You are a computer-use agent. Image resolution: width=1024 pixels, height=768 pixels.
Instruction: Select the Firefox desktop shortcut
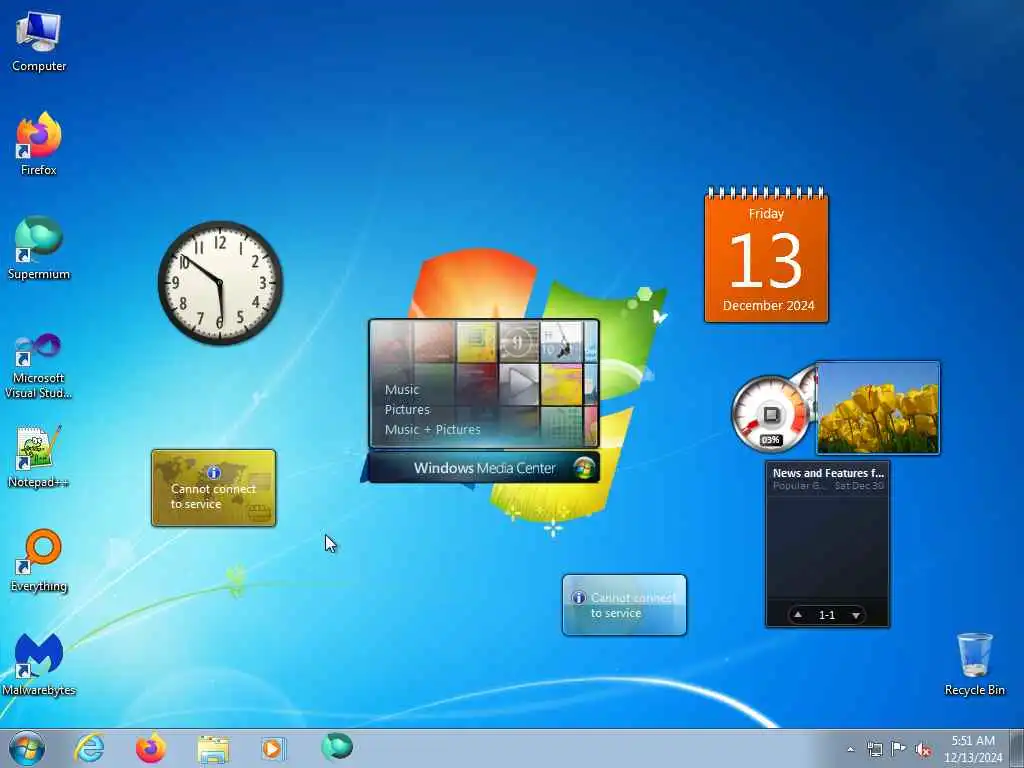click(x=39, y=144)
